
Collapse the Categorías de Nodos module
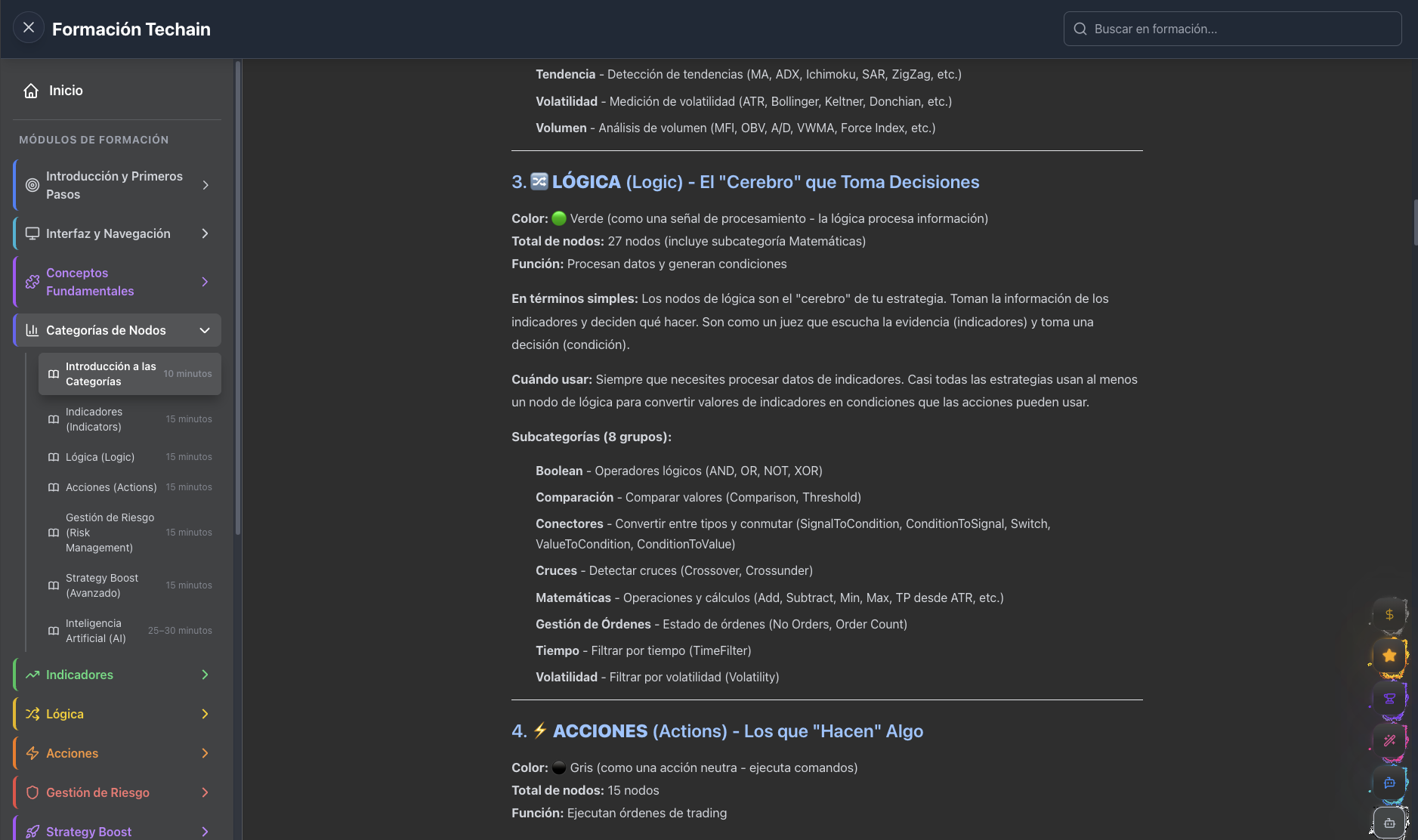tap(204, 330)
